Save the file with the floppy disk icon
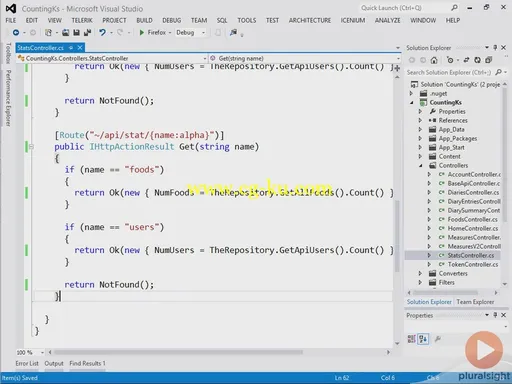Screen dimensions: 512x384 76,32
